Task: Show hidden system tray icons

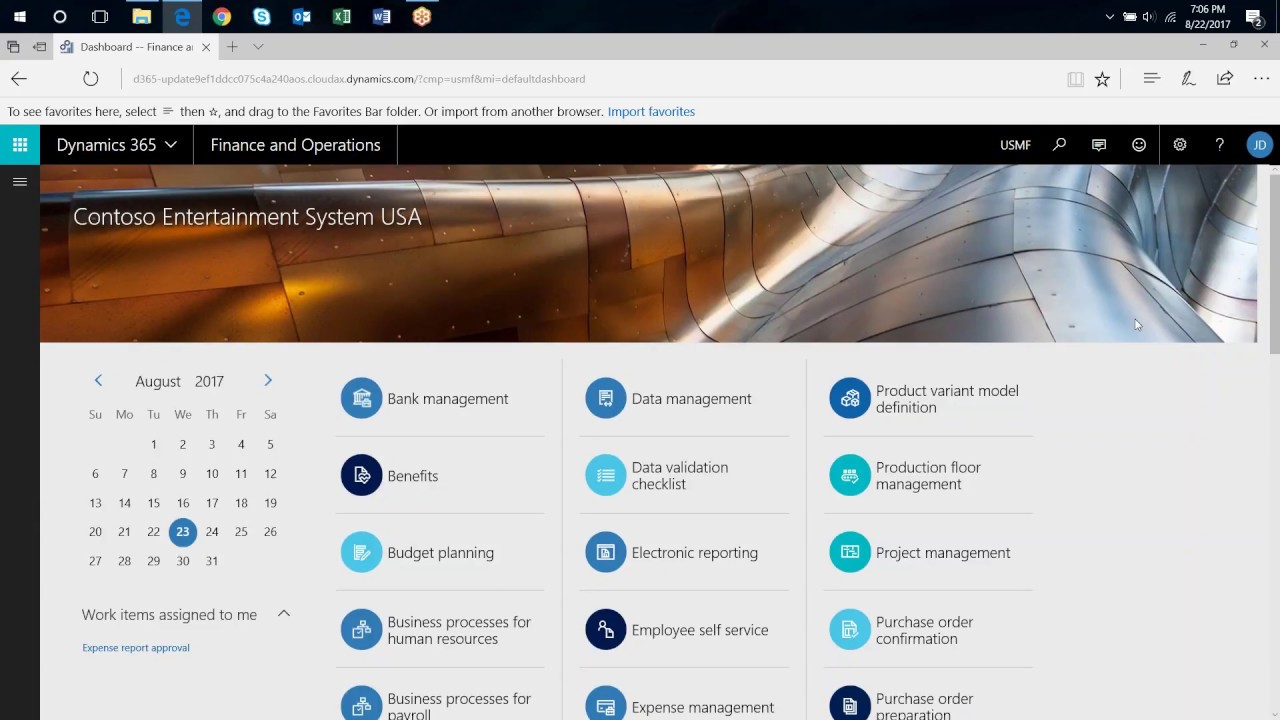Action: click(x=1109, y=17)
